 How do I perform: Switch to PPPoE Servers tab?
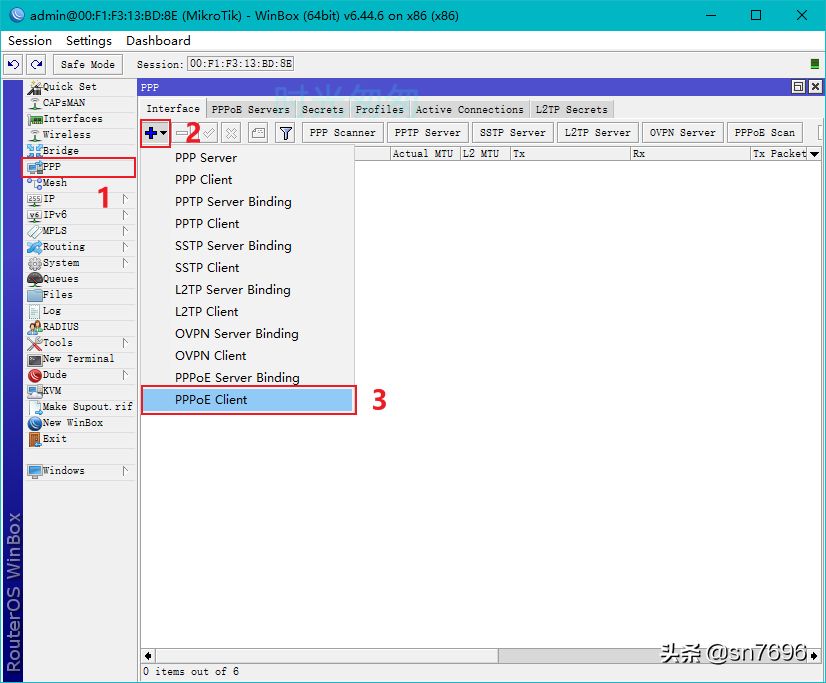coord(250,110)
